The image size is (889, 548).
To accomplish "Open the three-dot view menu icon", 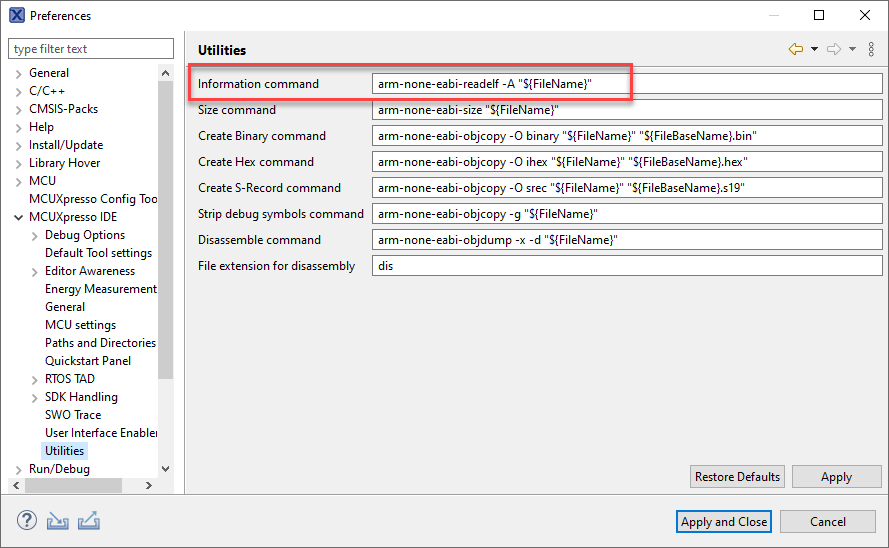I will tap(871, 49).
